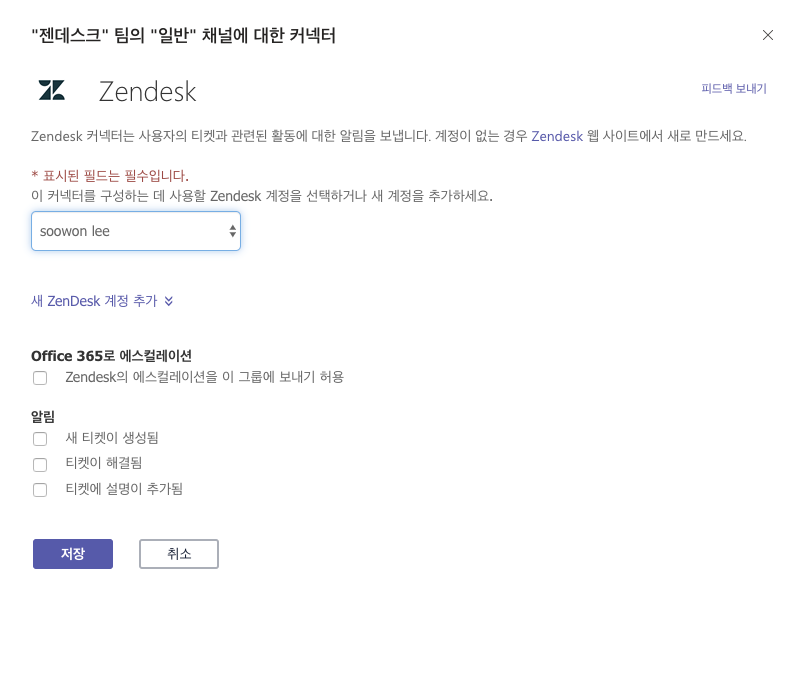
Task: Click the Zendesk title text
Action: coord(147,91)
